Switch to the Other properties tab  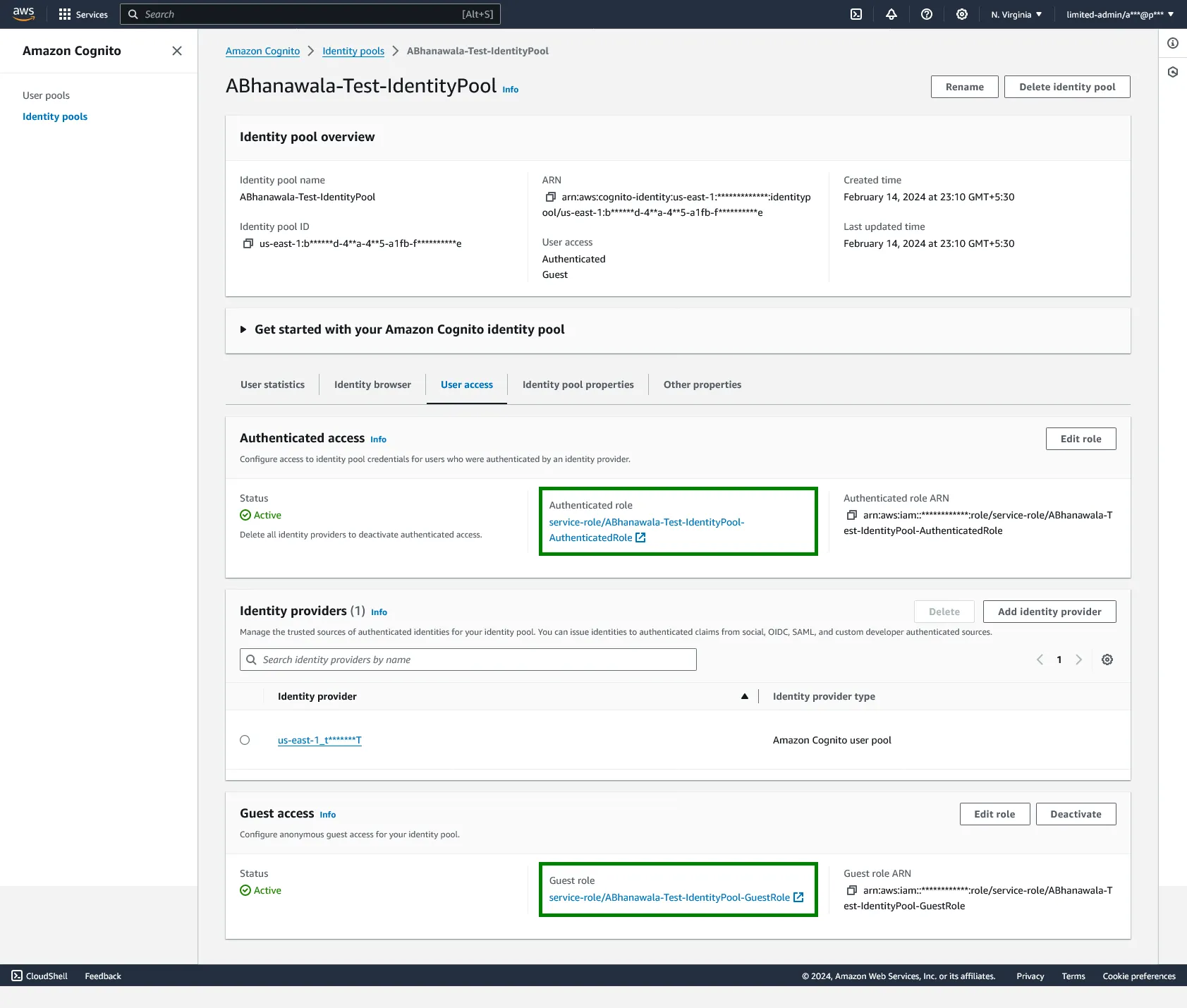(x=702, y=384)
